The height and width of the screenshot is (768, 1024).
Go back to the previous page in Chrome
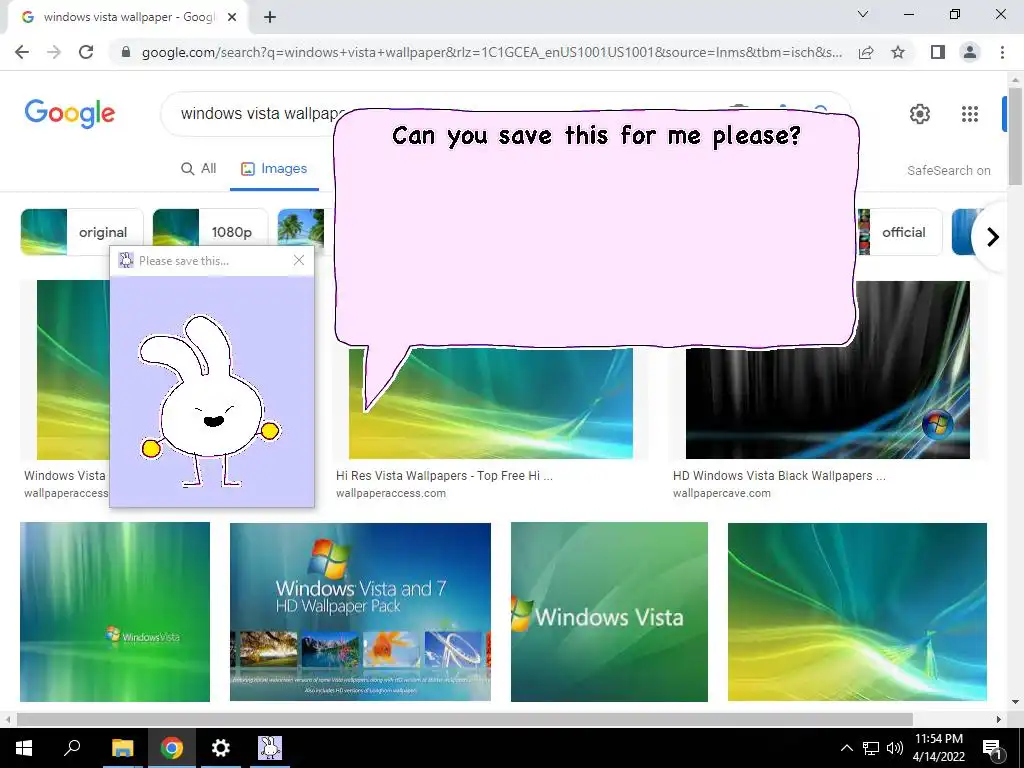tap(22, 52)
